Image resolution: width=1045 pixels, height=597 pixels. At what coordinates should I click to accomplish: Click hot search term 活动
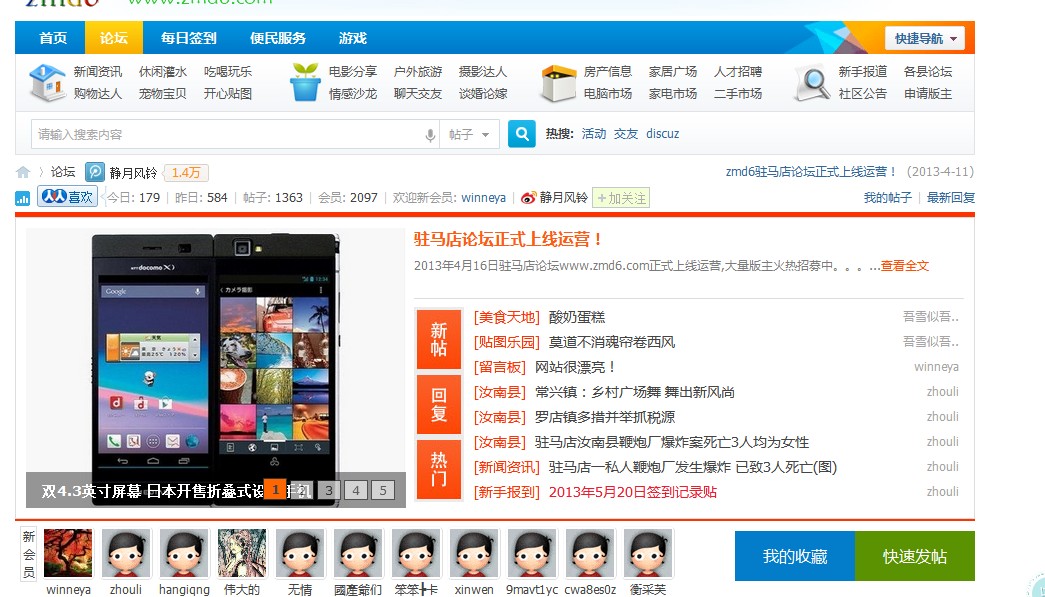pos(594,134)
